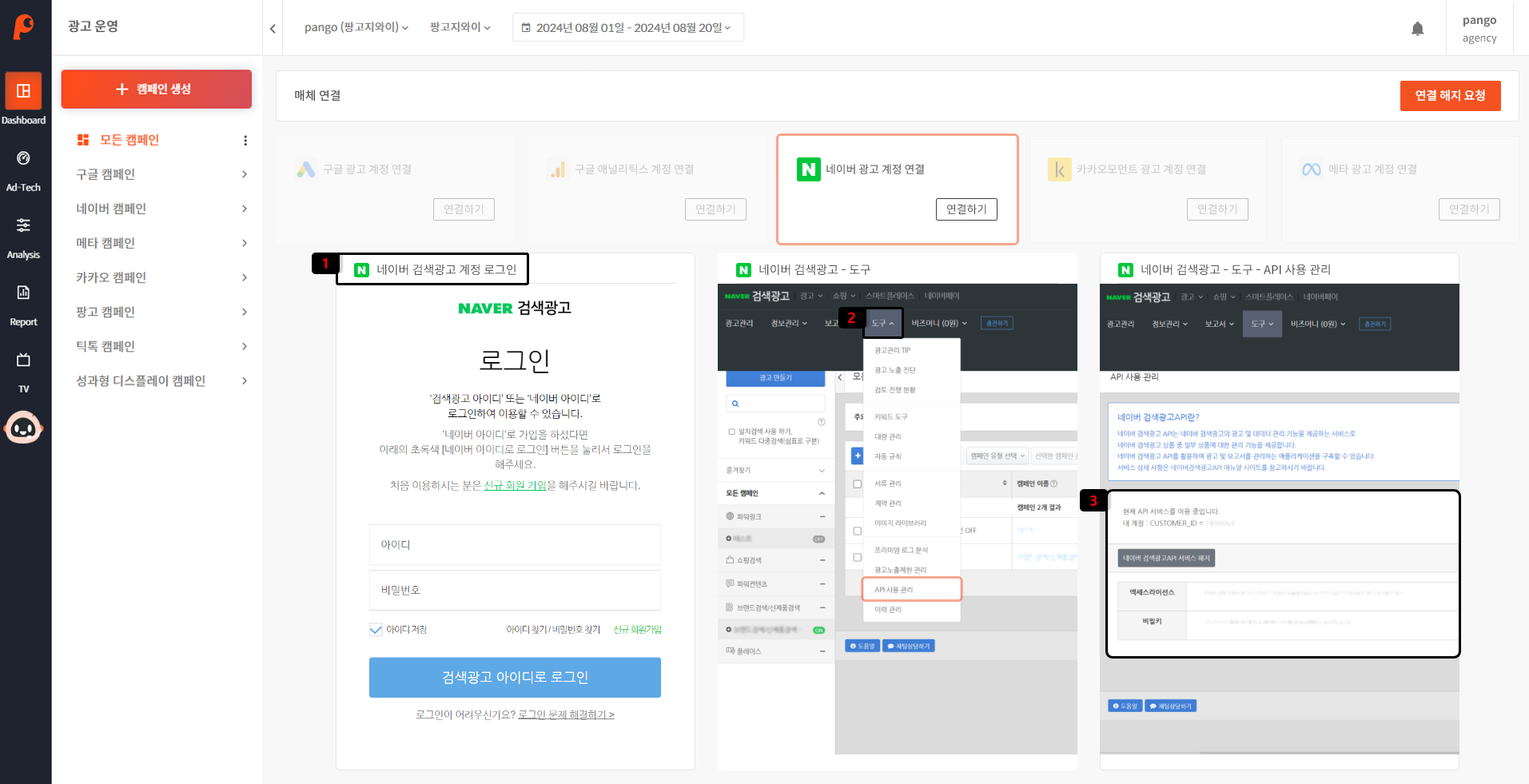Click 검색광고 아이디로 로그인 button in guide

coord(515,678)
